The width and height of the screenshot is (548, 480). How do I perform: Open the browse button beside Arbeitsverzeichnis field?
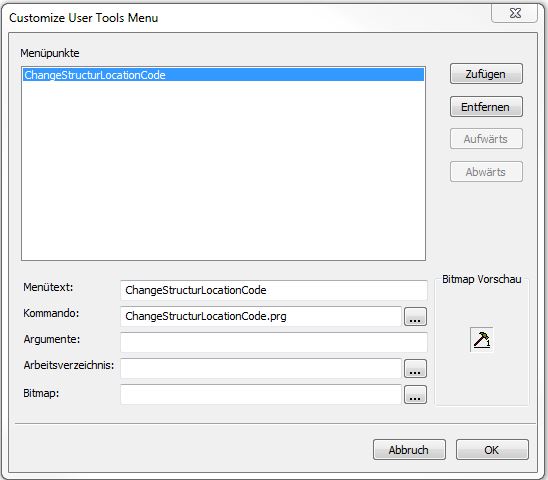[415, 368]
